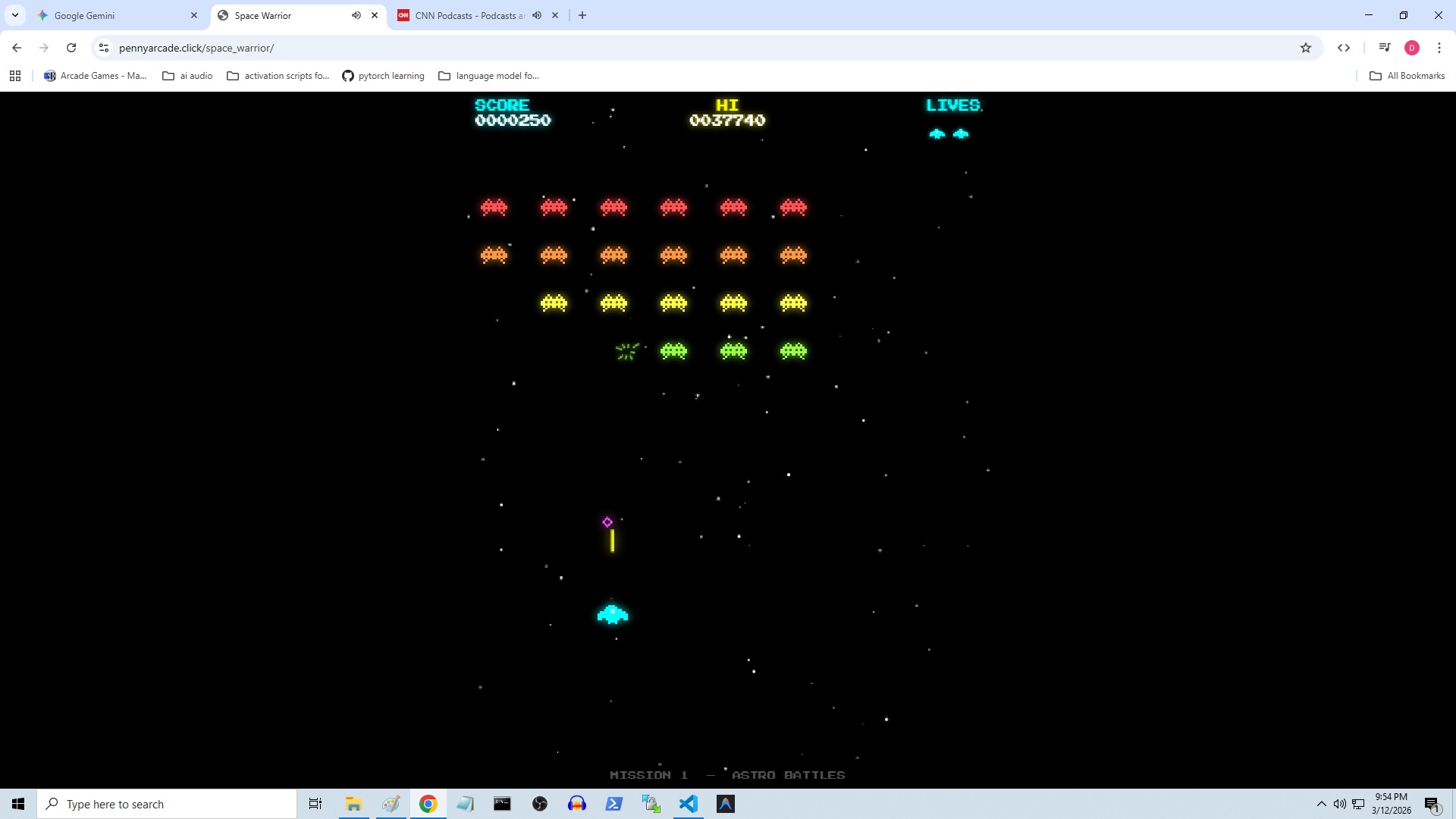This screenshot has height=819, width=1456.
Task: Launch Audacity from the taskbar
Action: coord(577,803)
